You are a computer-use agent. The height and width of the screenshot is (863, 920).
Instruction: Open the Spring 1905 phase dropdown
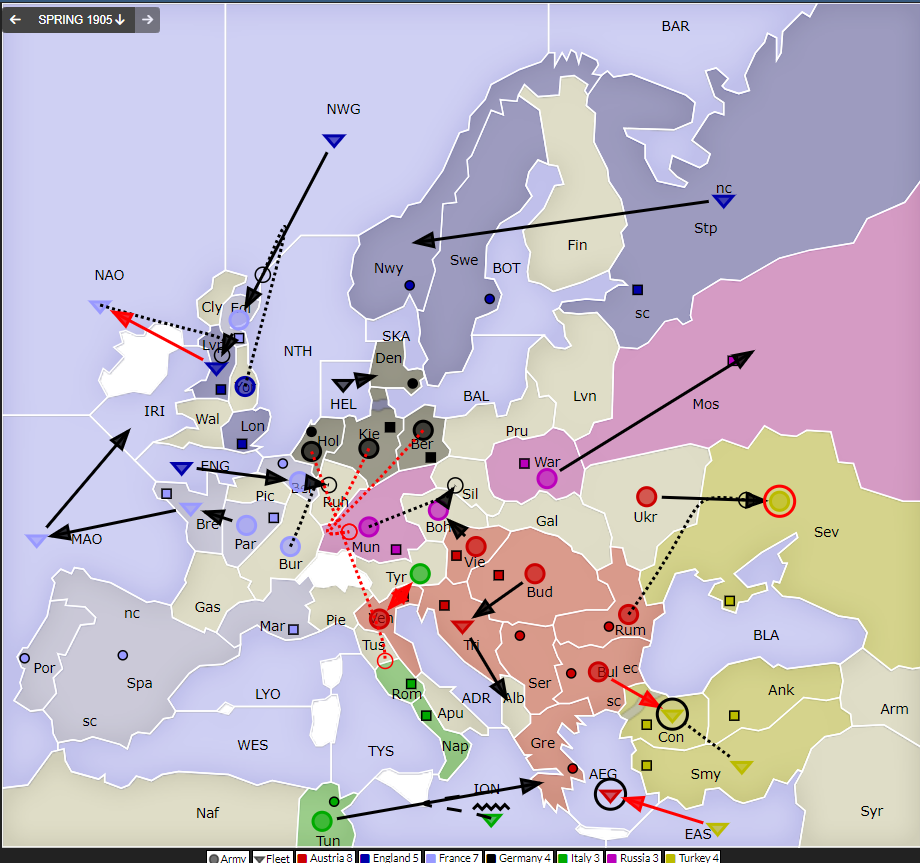81,20
